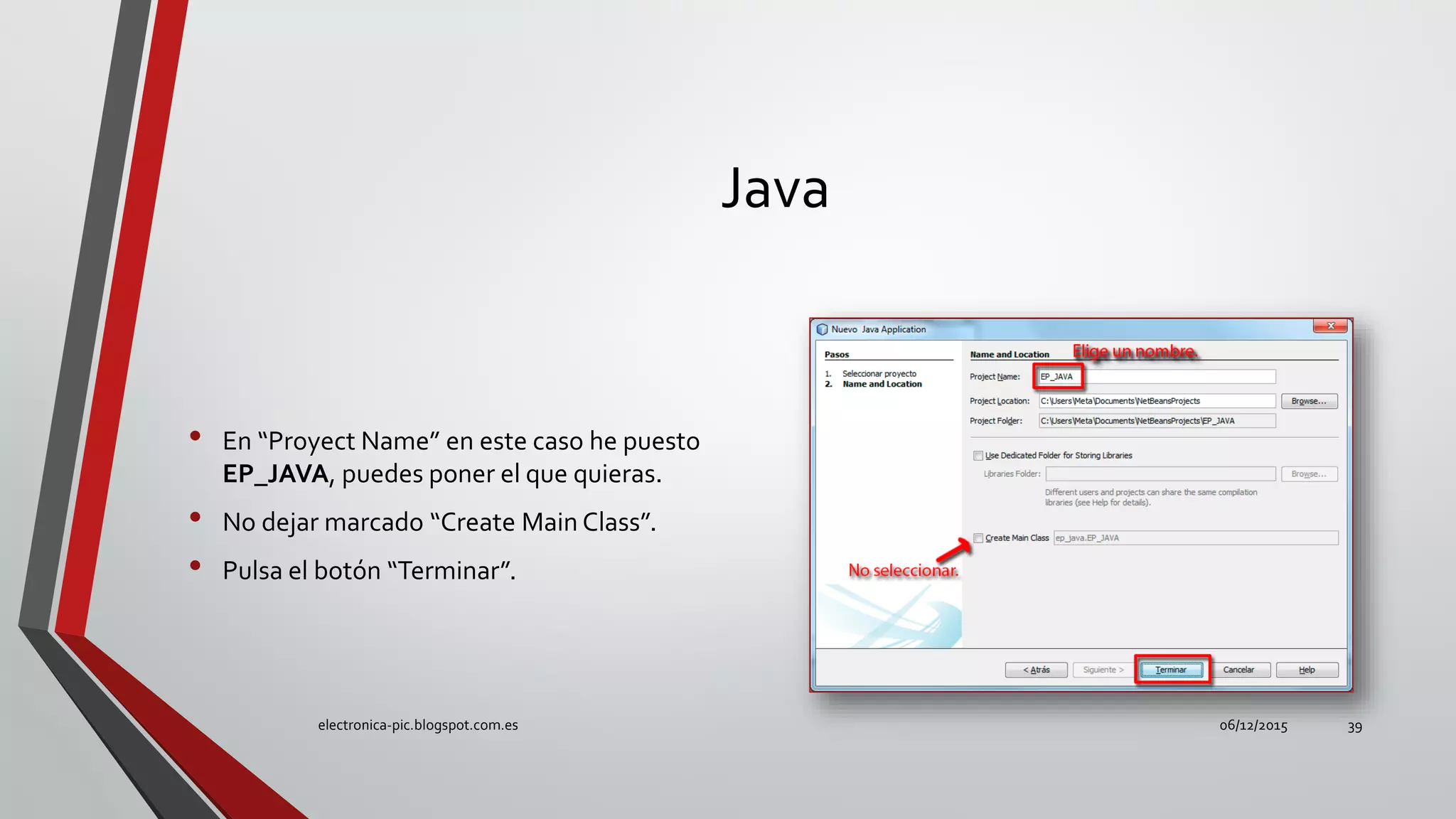Click the Project Folder path field
Screen dimensions: 1456x819
pos(1156,421)
